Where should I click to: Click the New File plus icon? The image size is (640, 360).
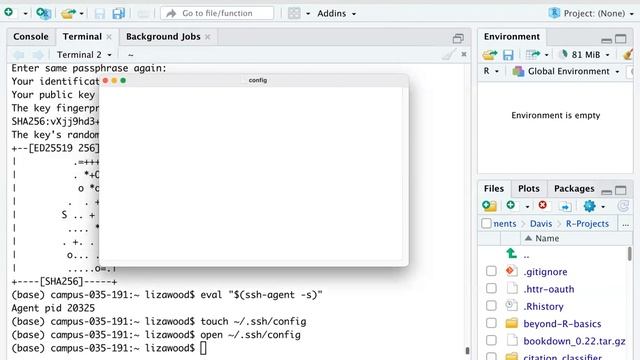click(9, 13)
